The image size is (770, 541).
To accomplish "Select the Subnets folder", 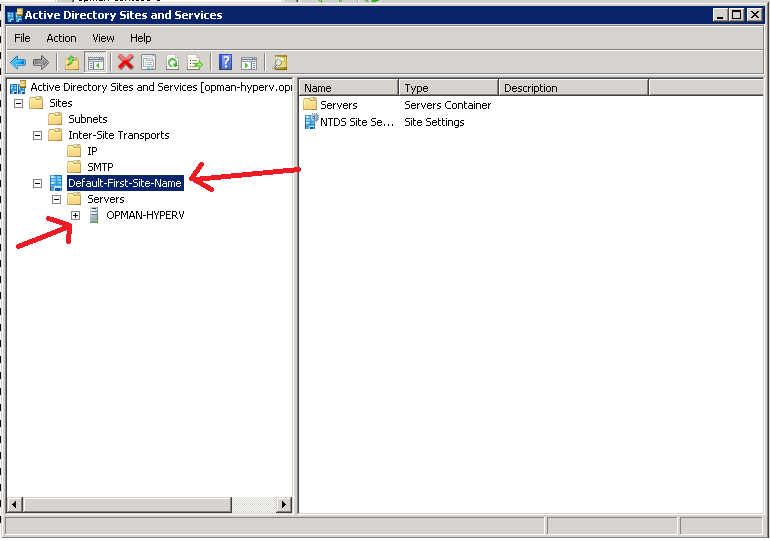I will pos(87,119).
